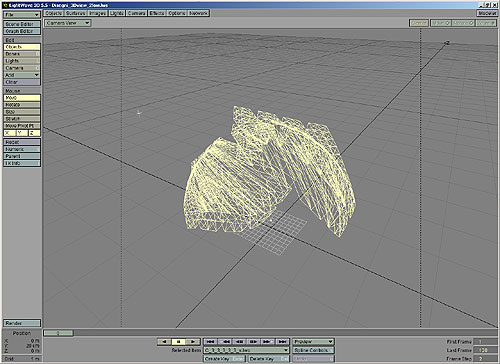Select the Move mouse mode
Screen dimensions: 500x364
pos(22,98)
